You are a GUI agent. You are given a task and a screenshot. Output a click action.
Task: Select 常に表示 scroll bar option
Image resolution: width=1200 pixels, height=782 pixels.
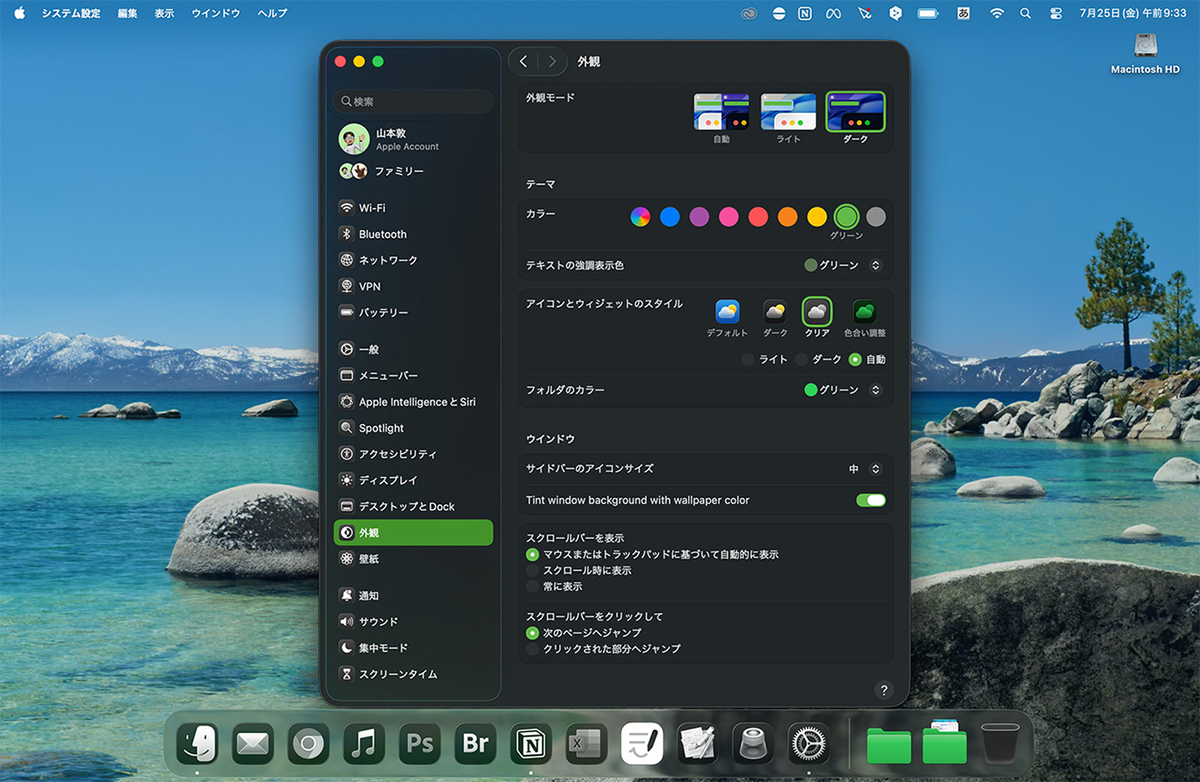(533, 586)
